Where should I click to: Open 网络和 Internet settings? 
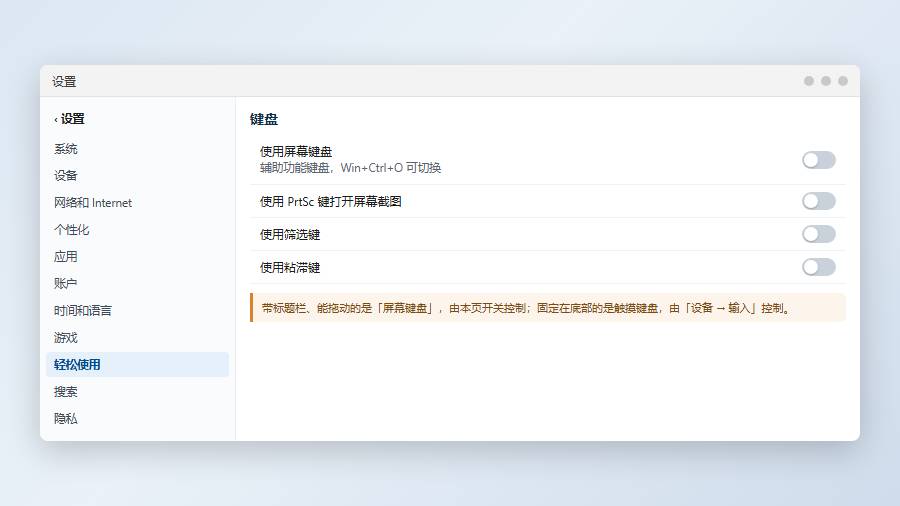coord(137,203)
